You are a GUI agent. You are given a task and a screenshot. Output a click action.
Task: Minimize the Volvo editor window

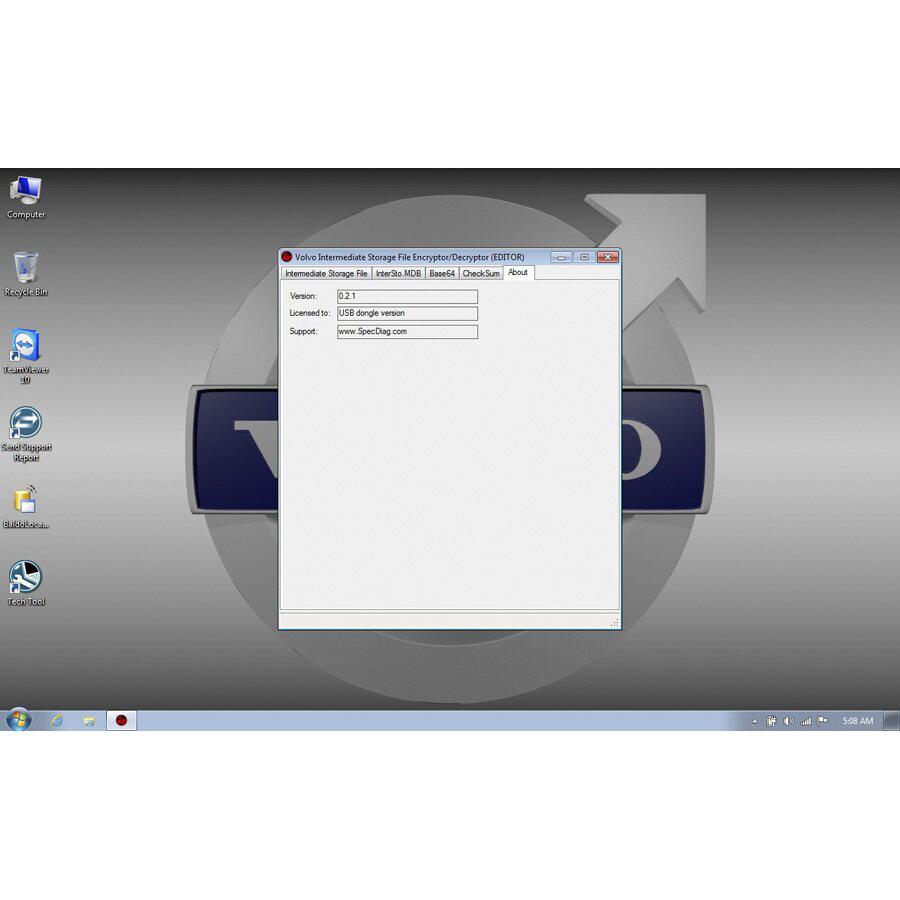pos(561,257)
